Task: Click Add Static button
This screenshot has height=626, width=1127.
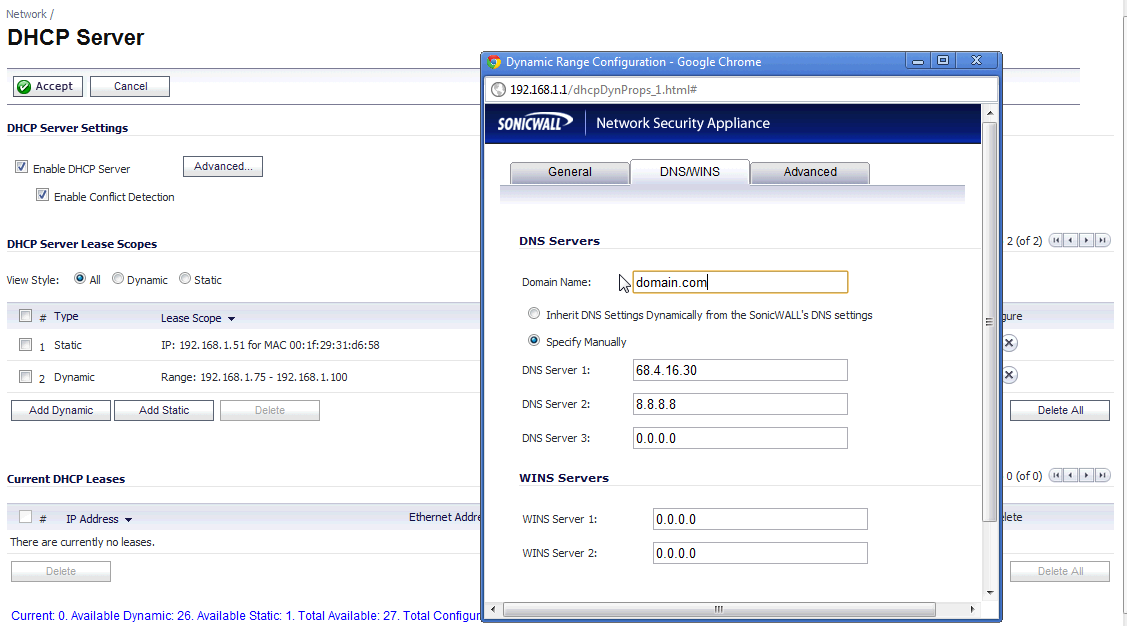Action: [164, 410]
